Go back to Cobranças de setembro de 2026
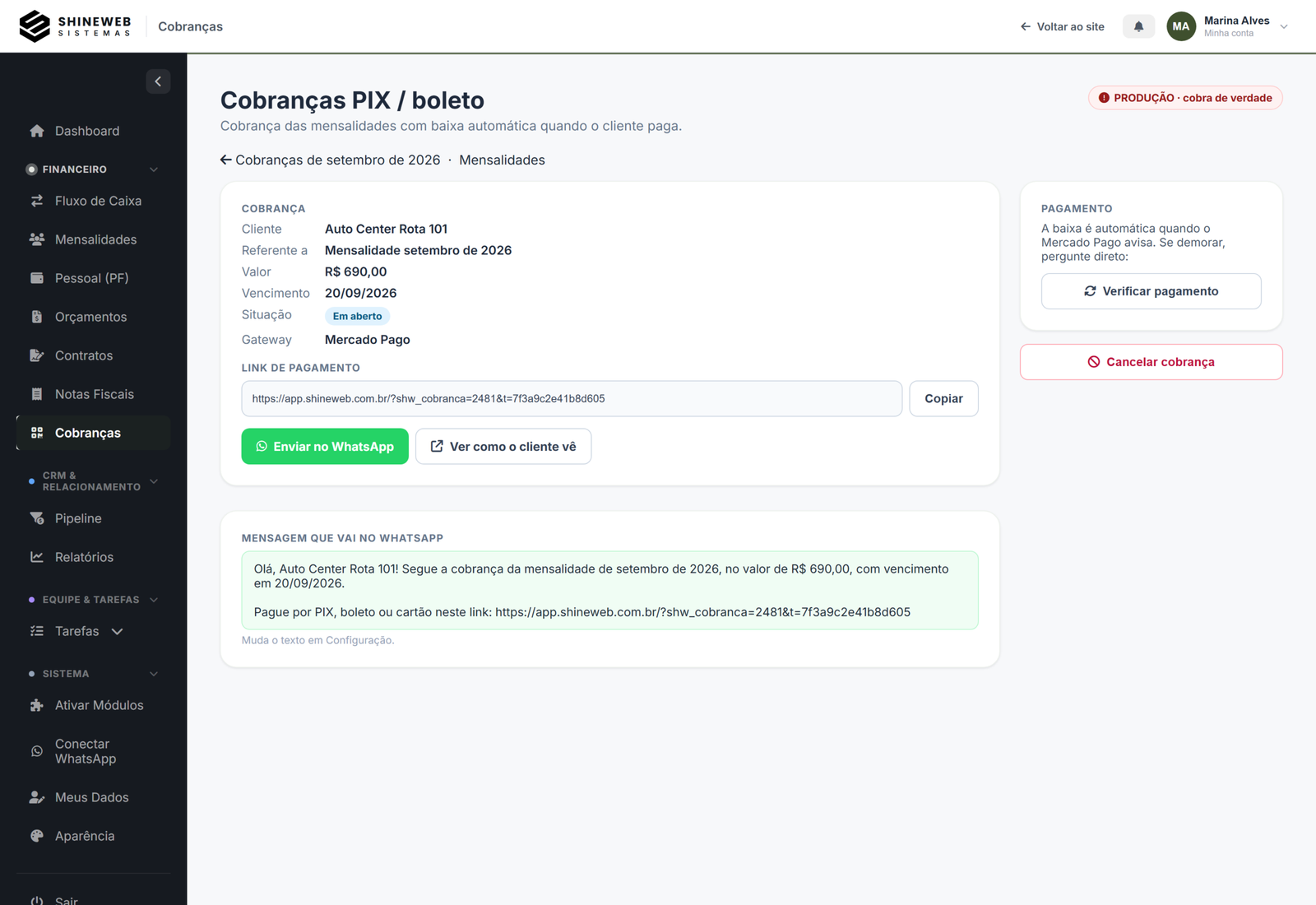This screenshot has height=905, width=1316. point(330,160)
